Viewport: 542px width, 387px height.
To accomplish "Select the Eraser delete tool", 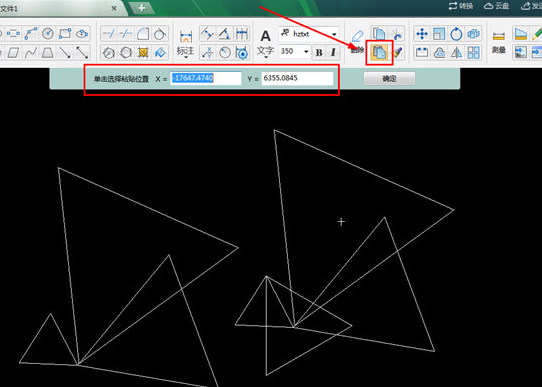I will pos(357,36).
